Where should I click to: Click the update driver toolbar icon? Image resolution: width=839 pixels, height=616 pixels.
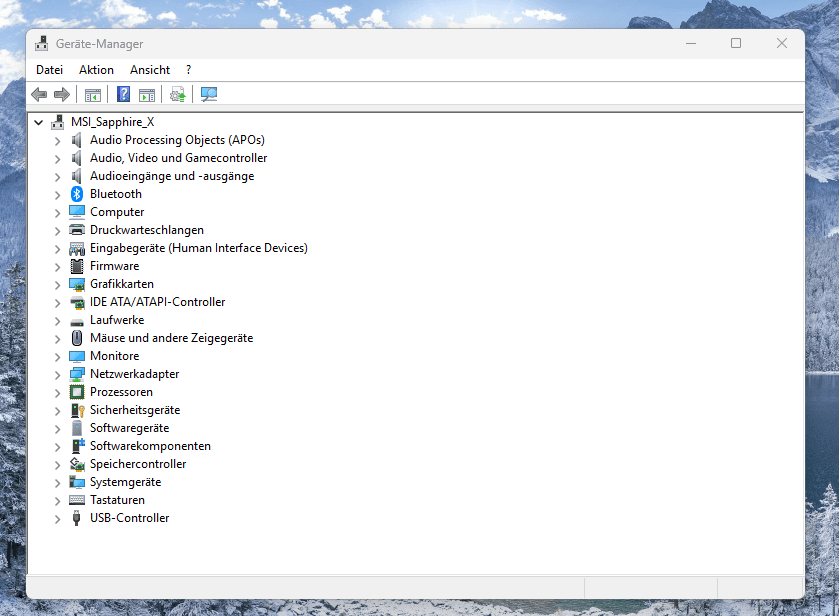(x=178, y=95)
